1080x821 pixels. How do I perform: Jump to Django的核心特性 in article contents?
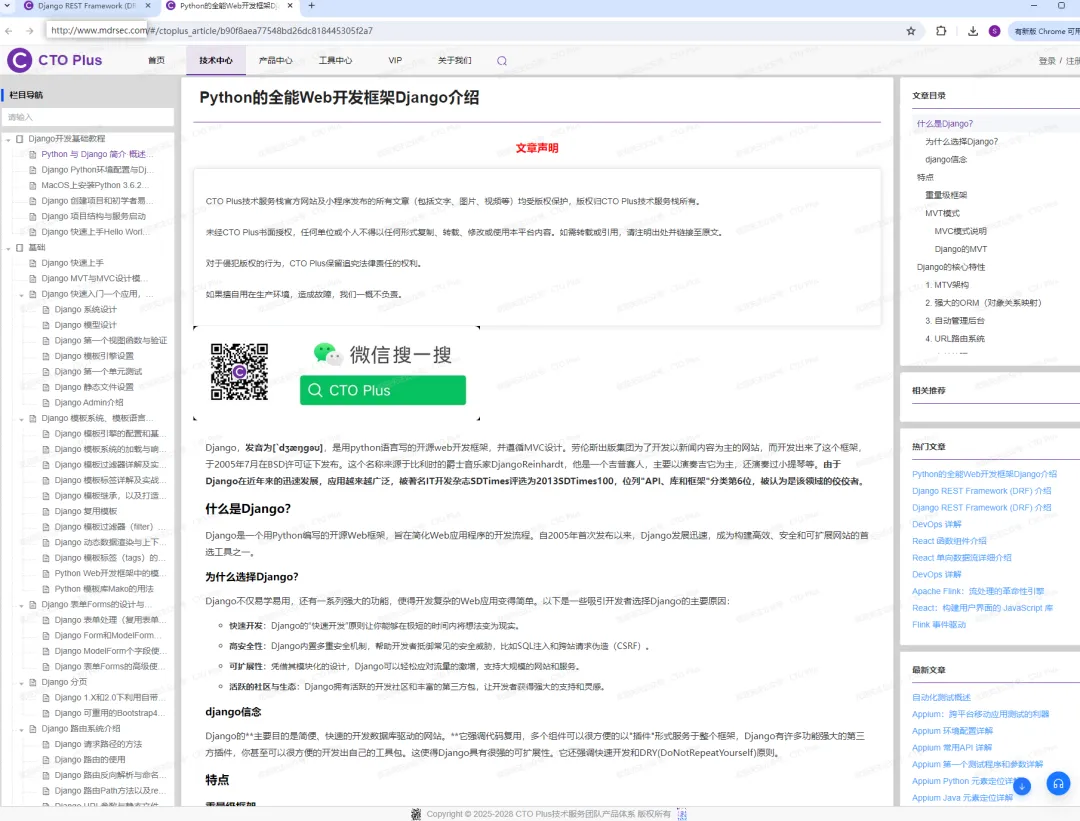tap(951, 267)
